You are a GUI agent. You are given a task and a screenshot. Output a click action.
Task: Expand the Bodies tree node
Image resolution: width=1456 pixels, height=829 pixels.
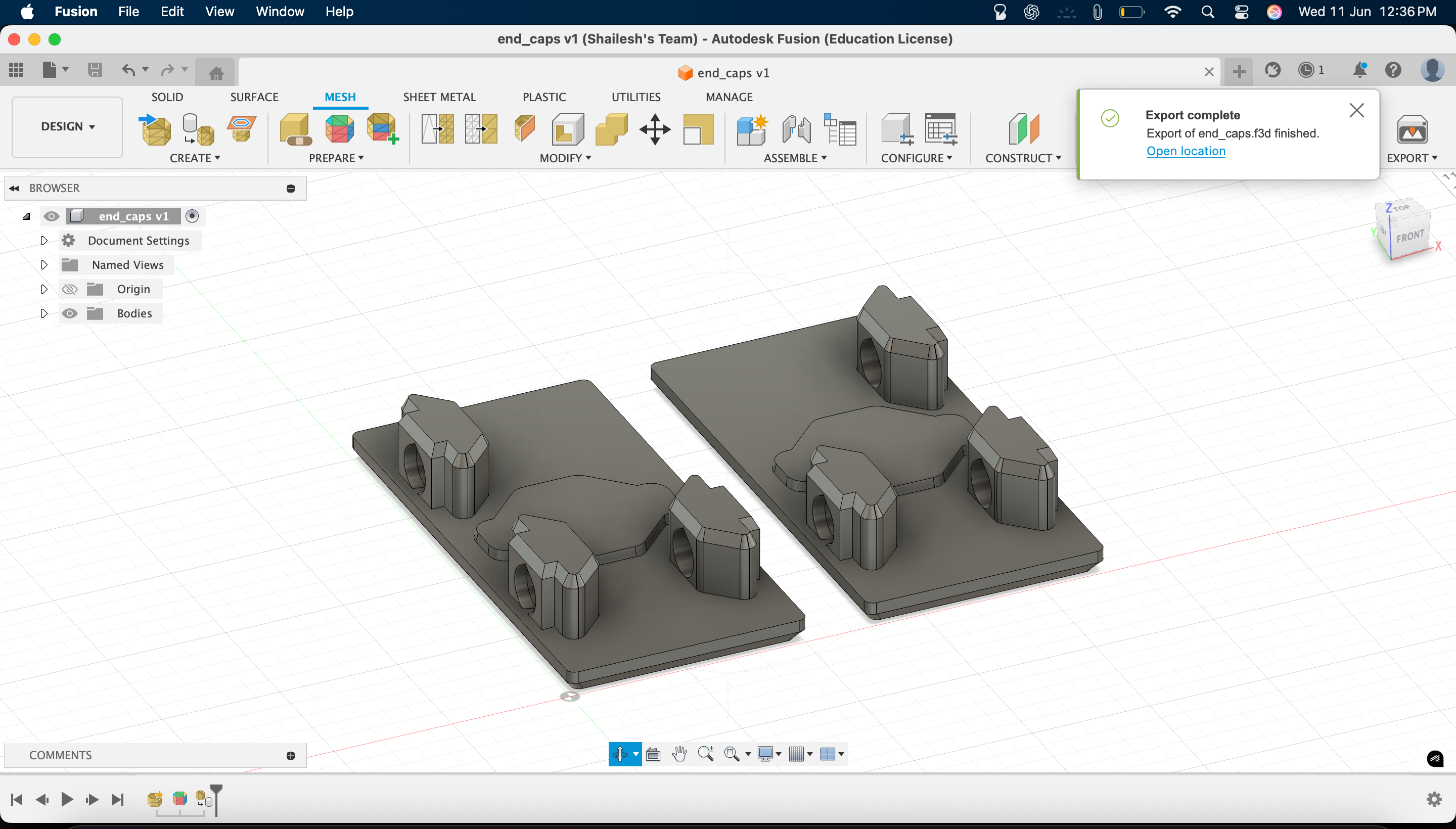pos(44,314)
